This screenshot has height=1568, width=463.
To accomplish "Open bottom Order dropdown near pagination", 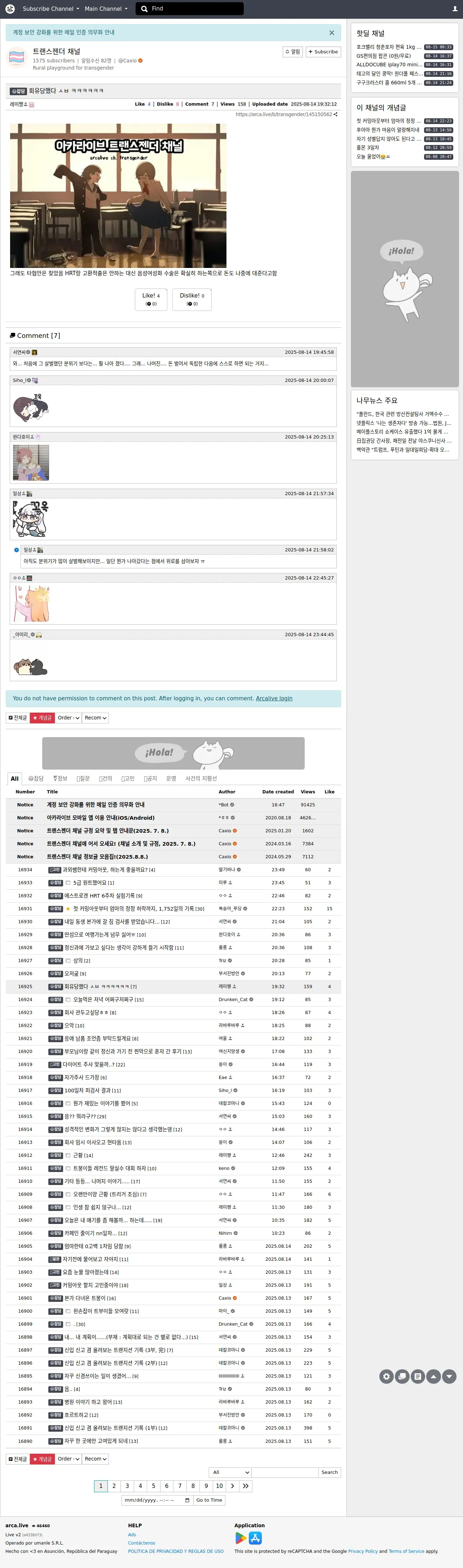I will [x=68, y=1458].
